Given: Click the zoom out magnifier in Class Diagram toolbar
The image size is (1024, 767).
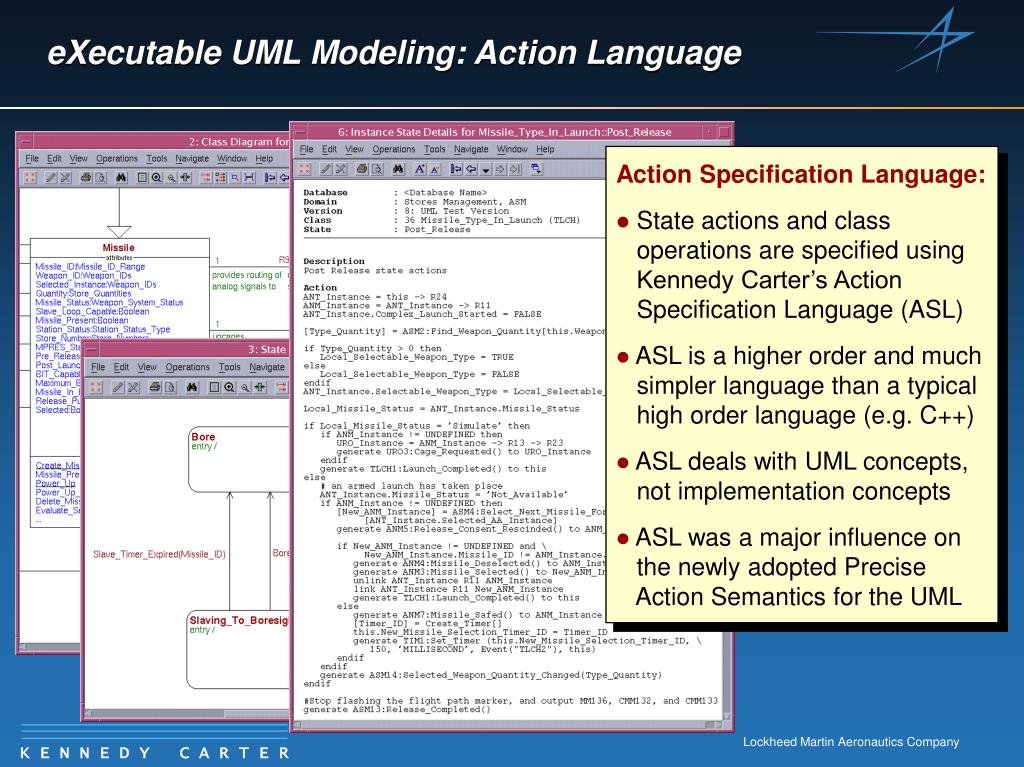Looking at the screenshot, I should point(171,177).
